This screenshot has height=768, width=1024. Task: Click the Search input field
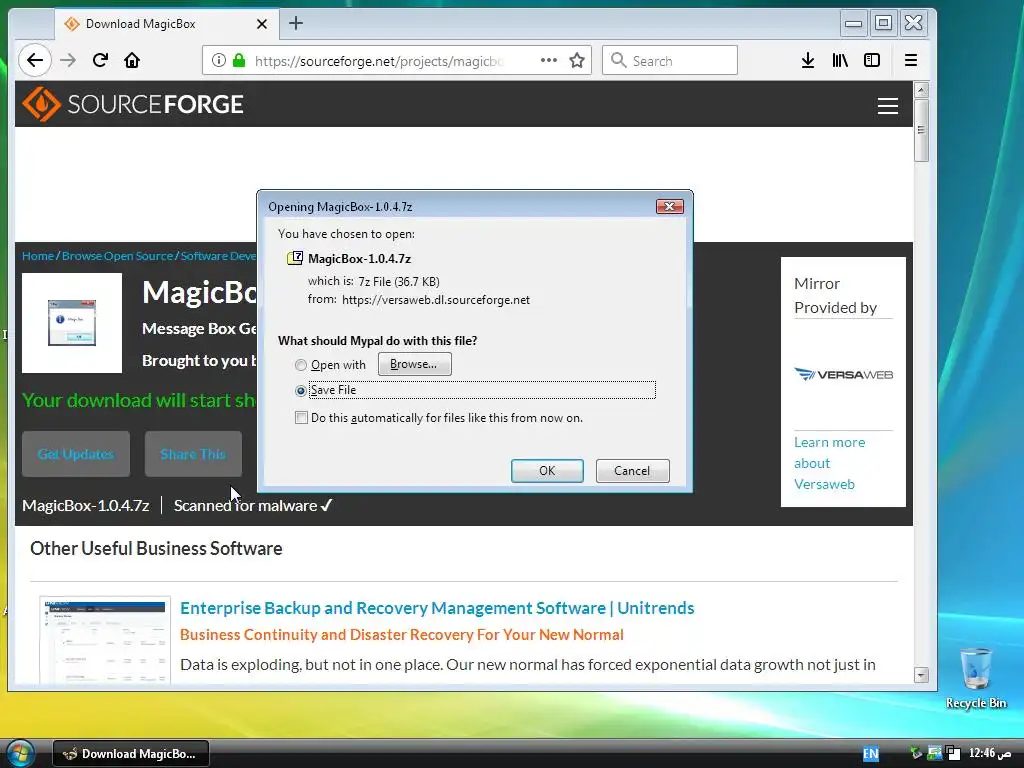click(670, 61)
